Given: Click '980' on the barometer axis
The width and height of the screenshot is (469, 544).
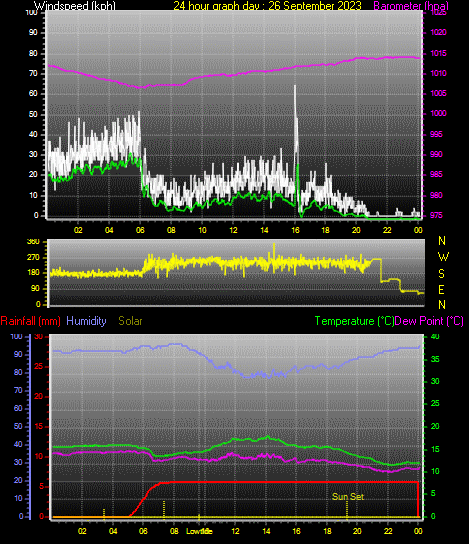Looking at the screenshot, I should (x=436, y=195).
